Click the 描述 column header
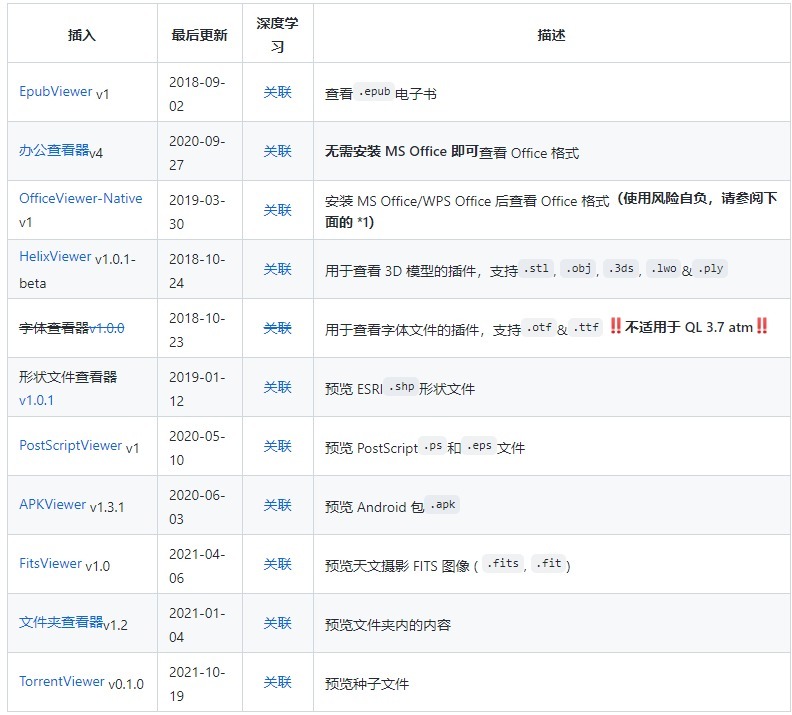Viewport: 792px width, 715px height. (x=551, y=35)
